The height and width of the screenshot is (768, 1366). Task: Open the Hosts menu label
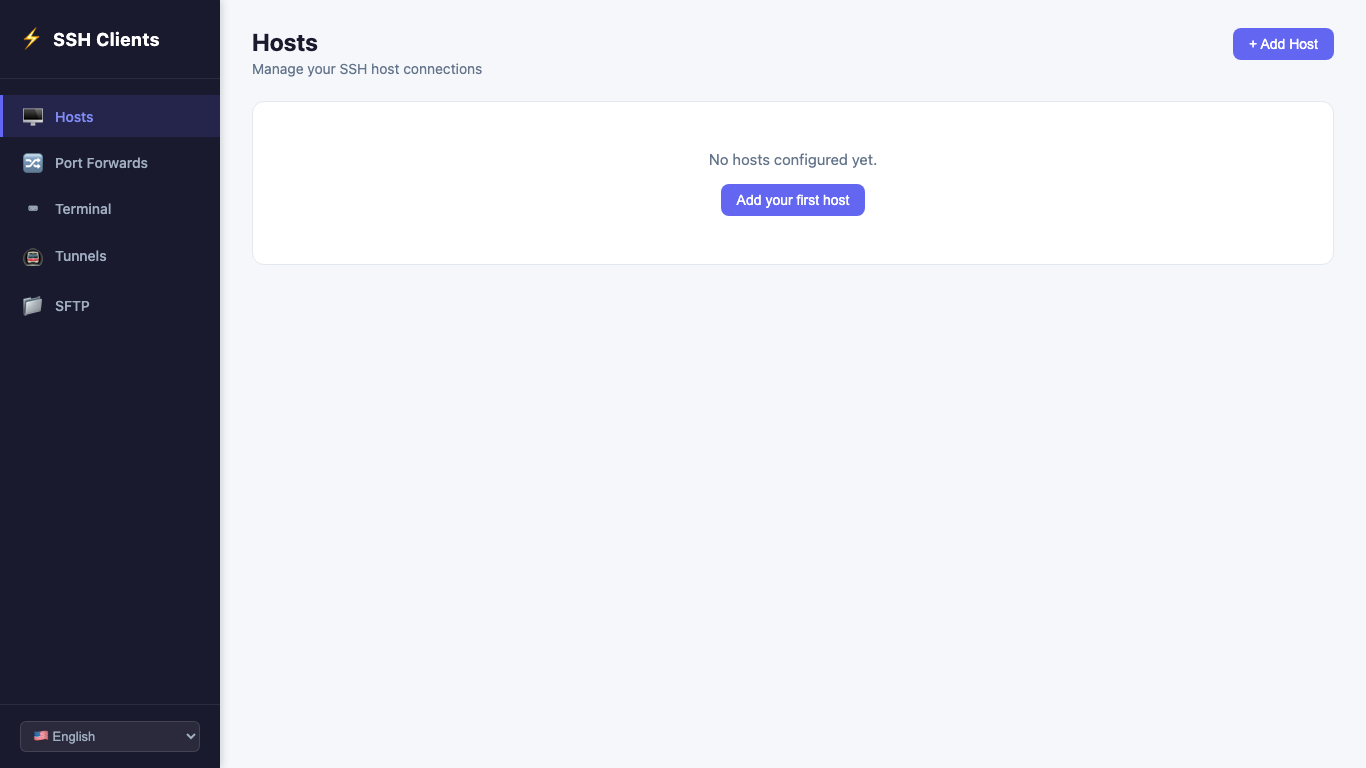point(74,117)
